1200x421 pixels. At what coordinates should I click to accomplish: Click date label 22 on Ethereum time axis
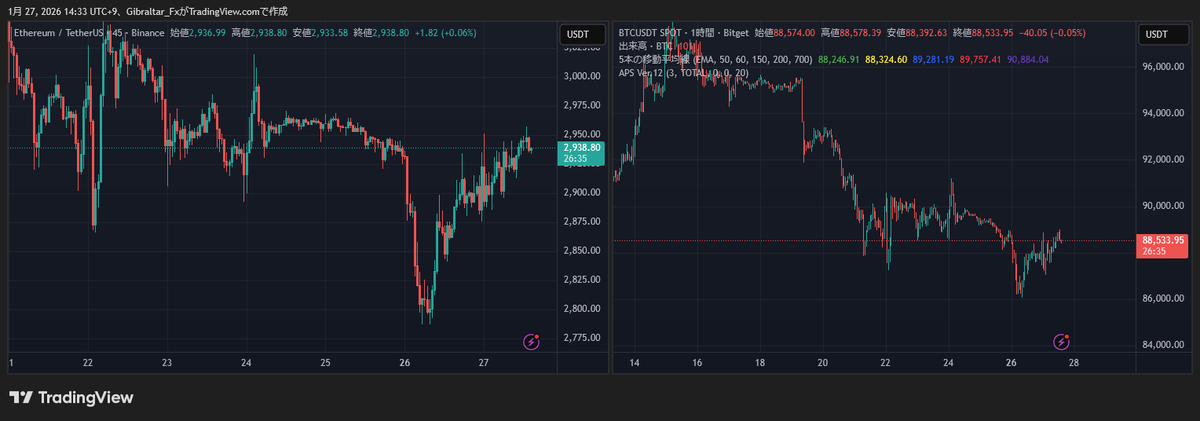click(x=88, y=364)
